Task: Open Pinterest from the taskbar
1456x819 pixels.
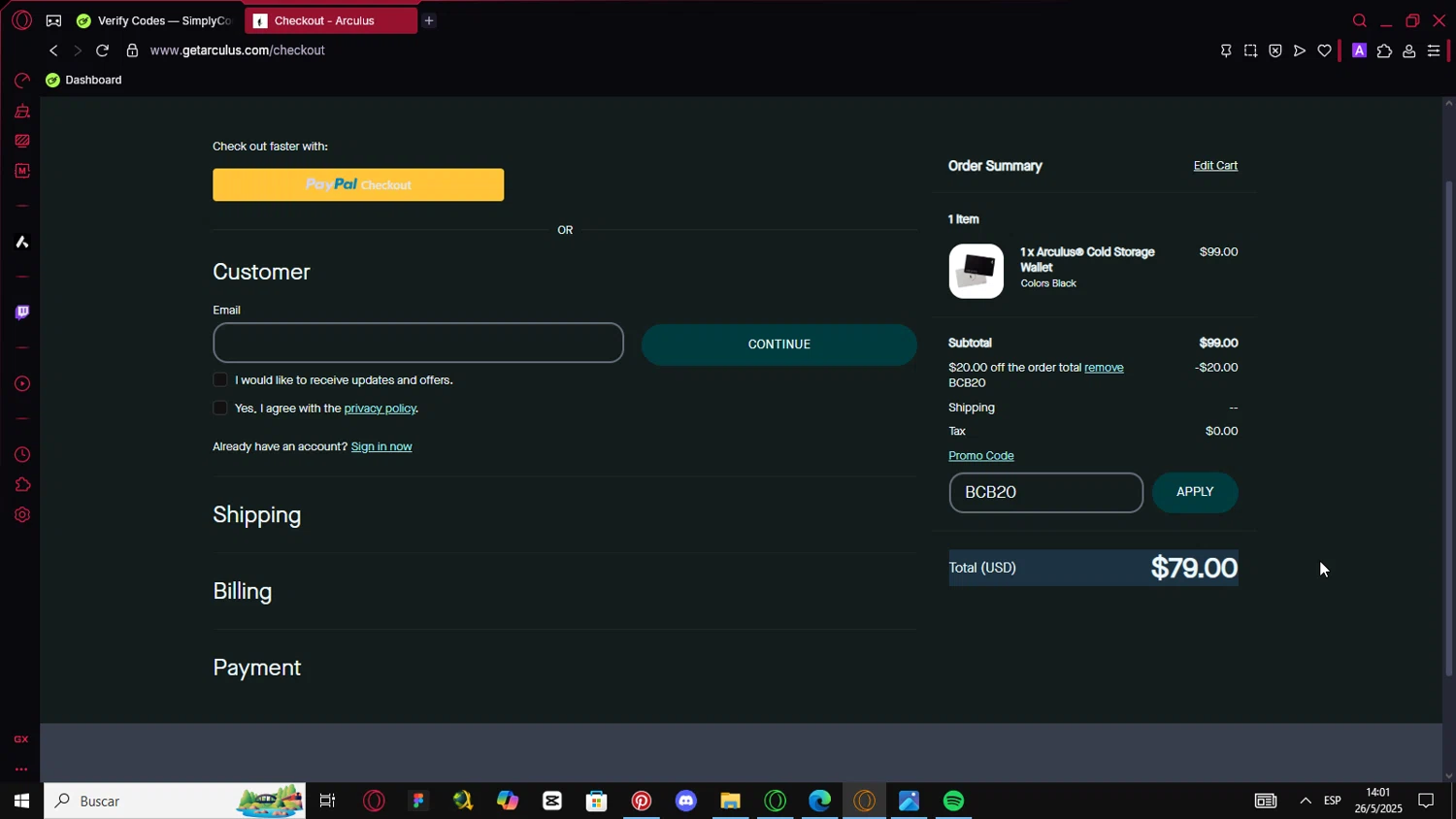Action: point(642,801)
